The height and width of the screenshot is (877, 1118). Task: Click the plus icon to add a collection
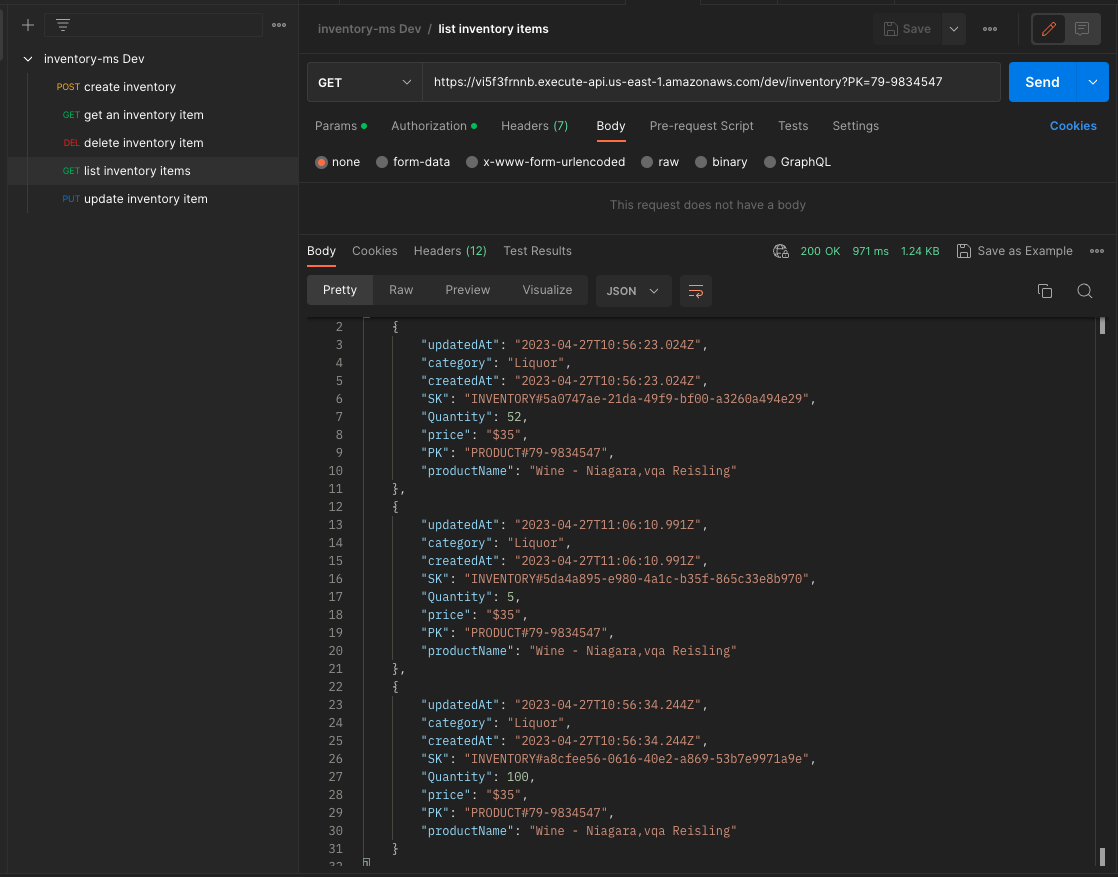(28, 26)
